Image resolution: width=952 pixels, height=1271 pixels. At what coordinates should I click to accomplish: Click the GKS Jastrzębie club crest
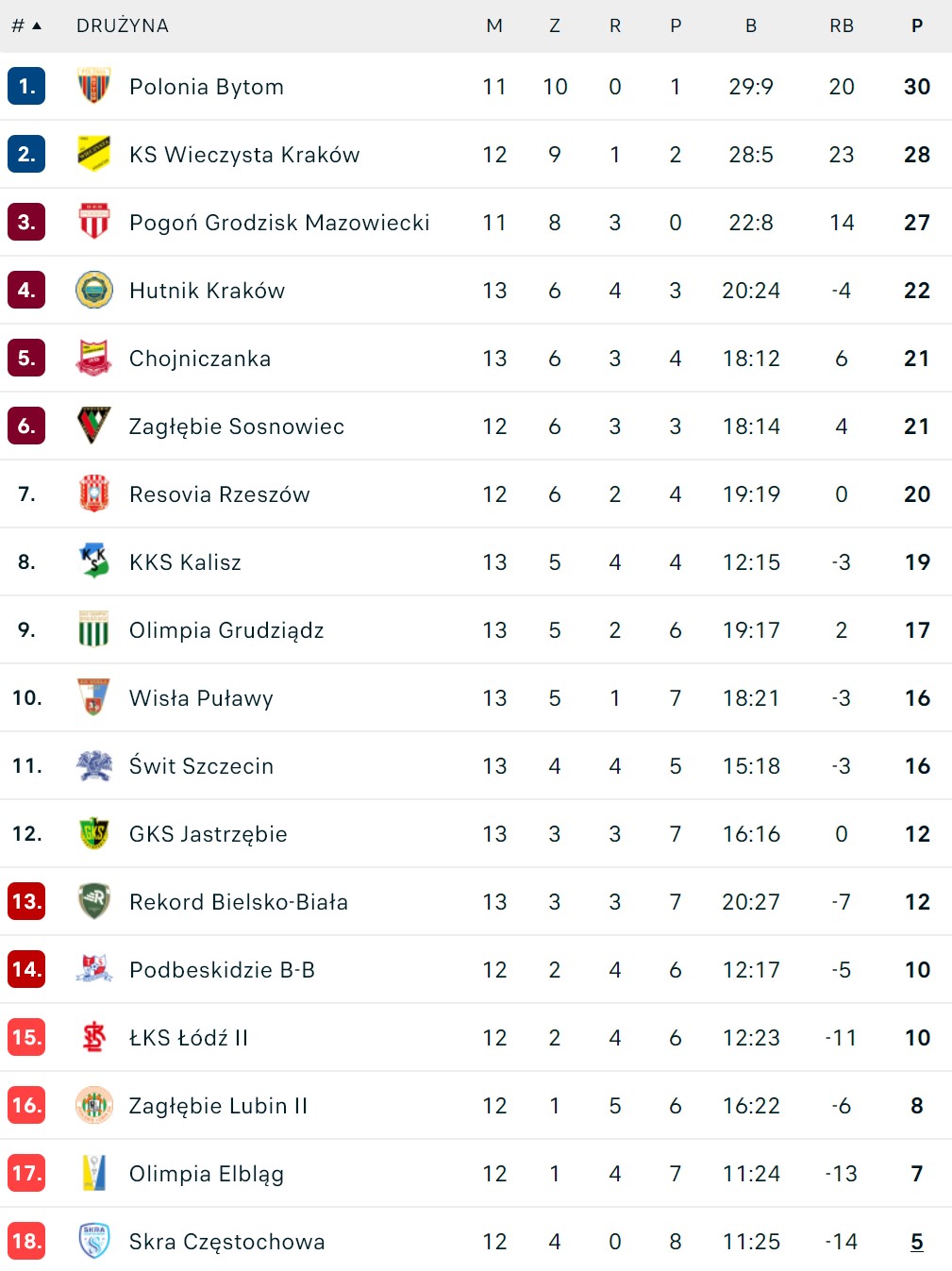(93, 834)
